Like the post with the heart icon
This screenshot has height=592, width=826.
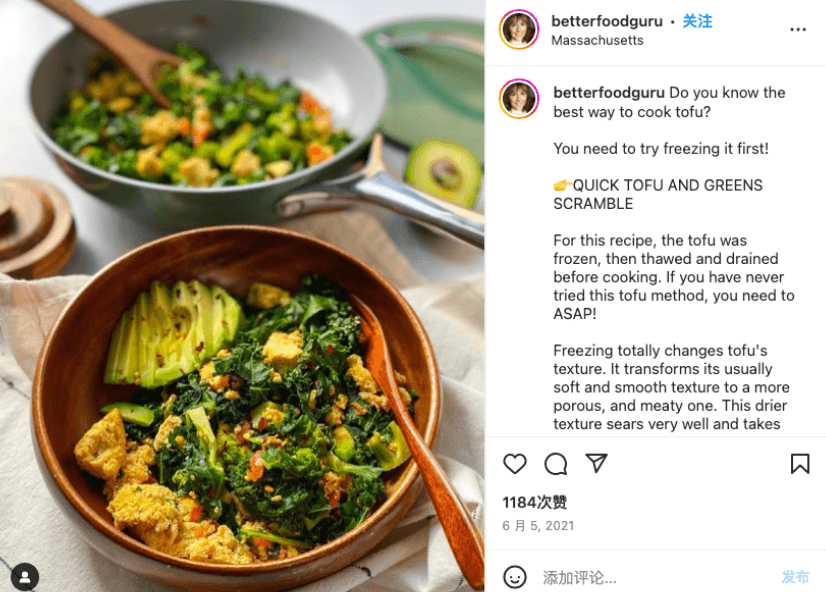(515, 463)
